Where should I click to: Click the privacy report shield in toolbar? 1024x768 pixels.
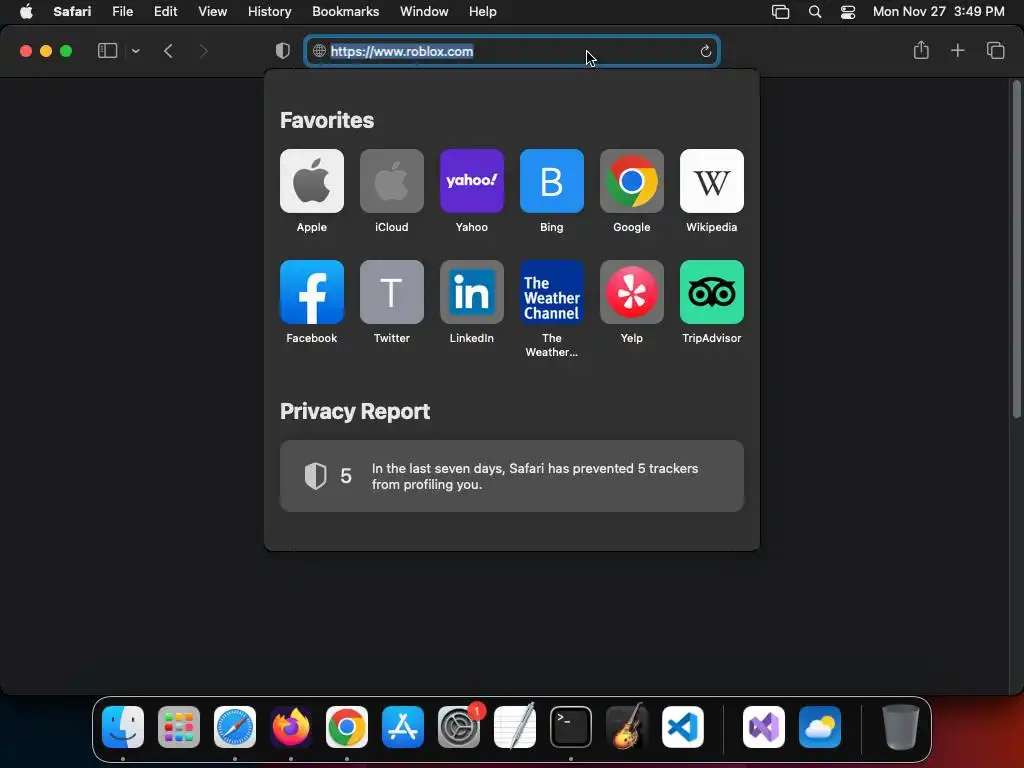pyautogui.click(x=283, y=51)
